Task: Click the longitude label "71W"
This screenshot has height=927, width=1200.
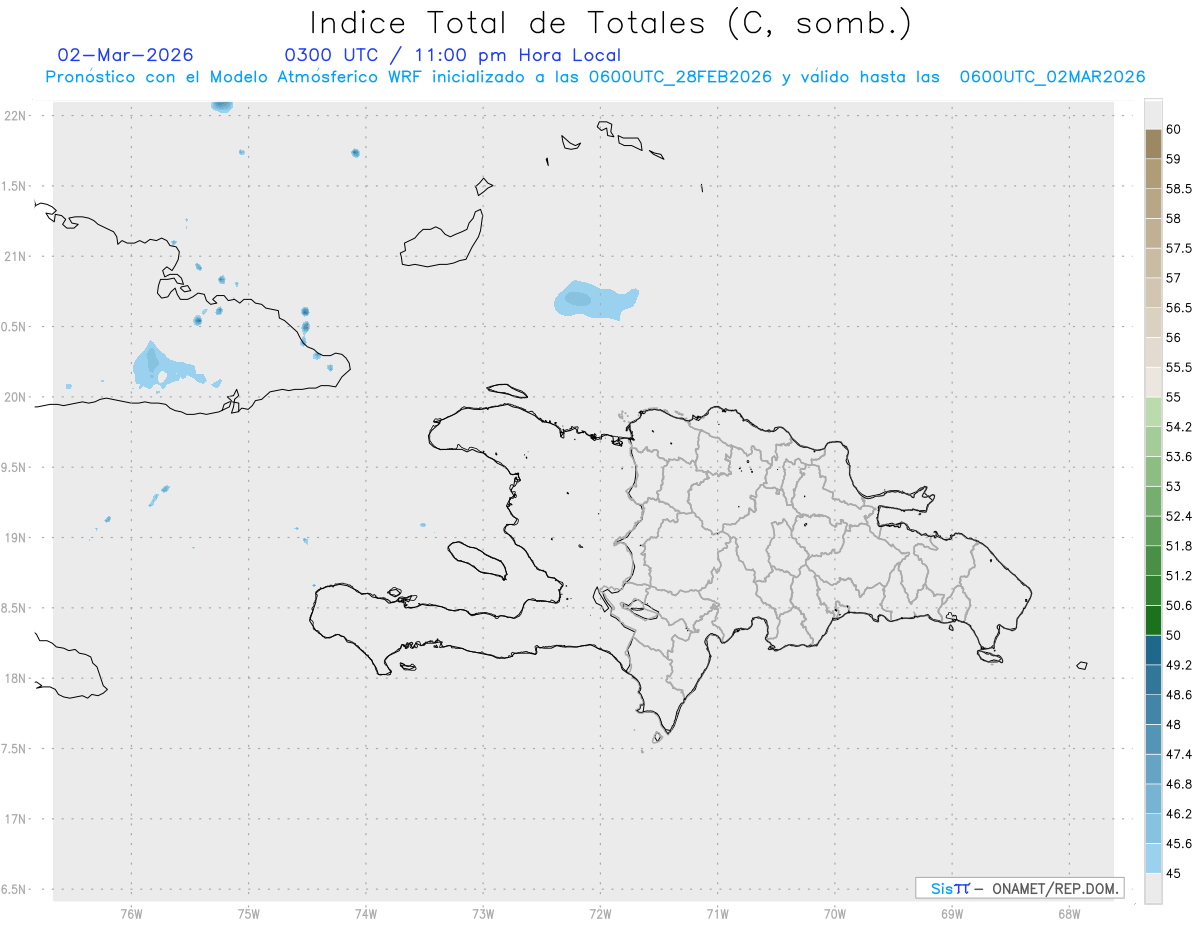Action: (717, 914)
